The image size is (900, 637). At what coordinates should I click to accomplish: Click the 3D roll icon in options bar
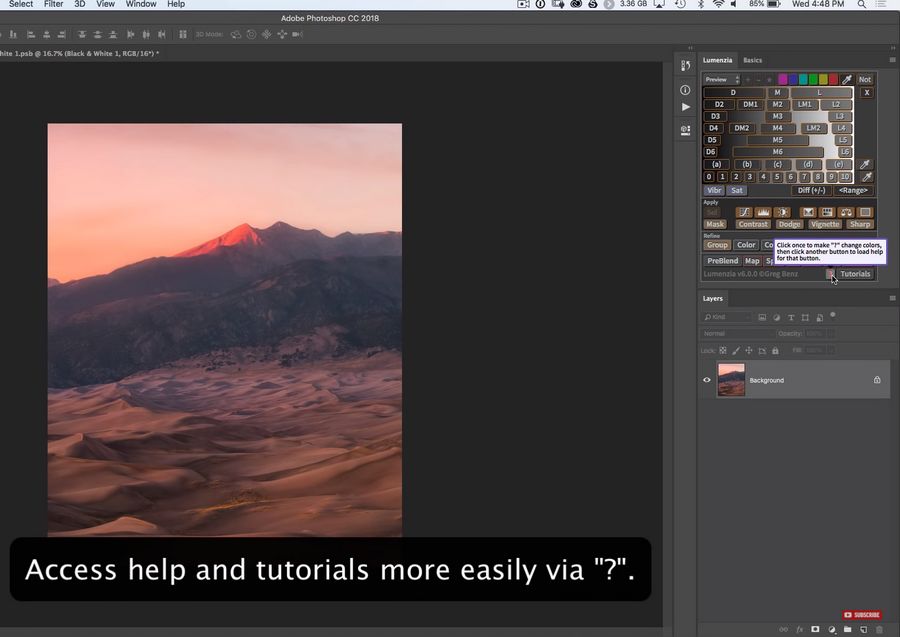[251, 34]
